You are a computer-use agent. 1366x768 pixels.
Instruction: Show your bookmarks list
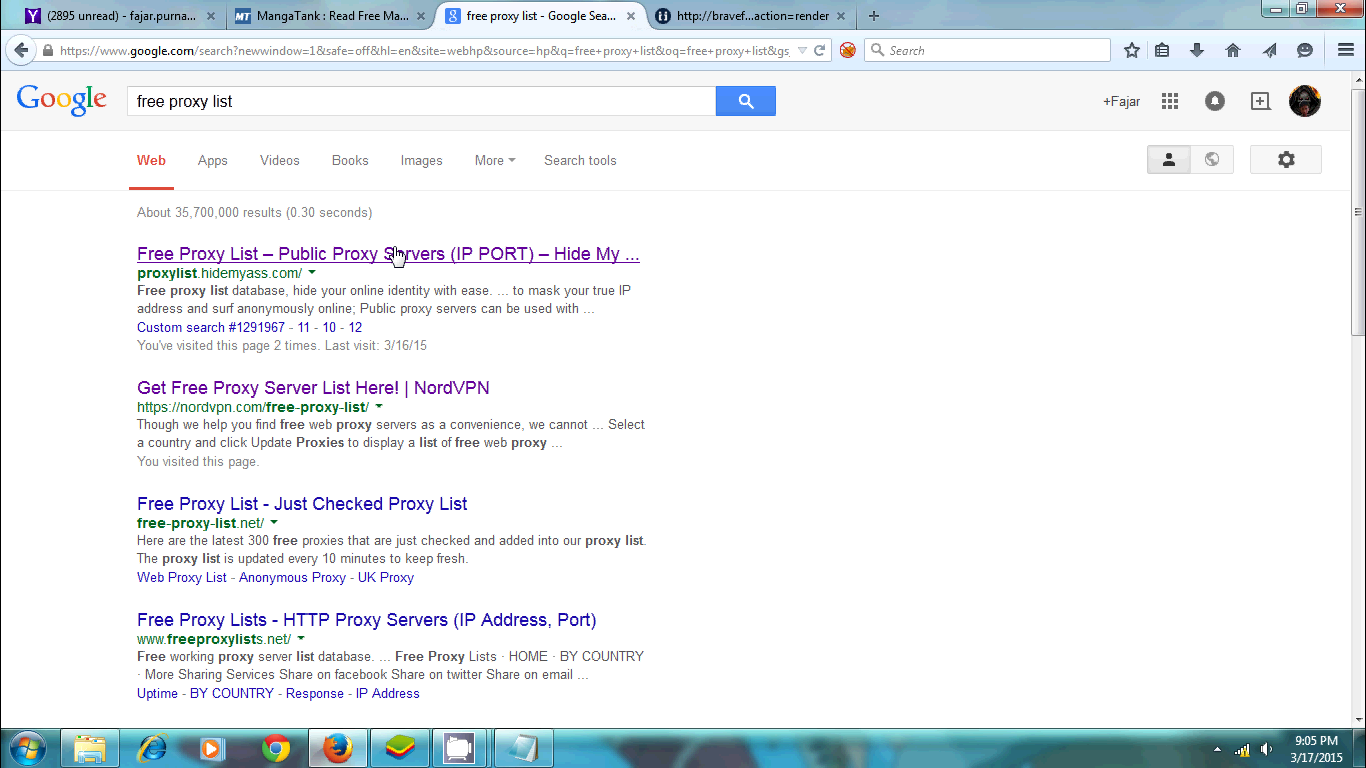pyautogui.click(x=1162, y=50)
